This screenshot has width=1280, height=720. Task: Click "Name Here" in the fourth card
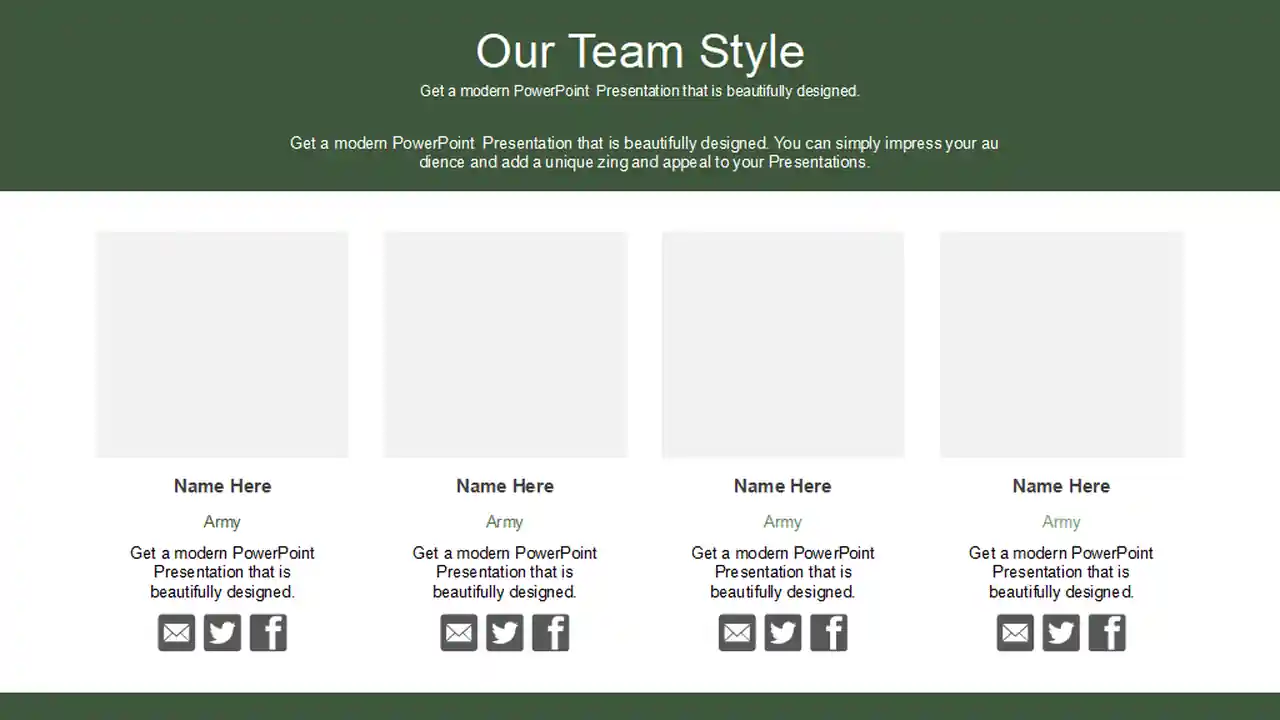click(x=1061, y=486)
